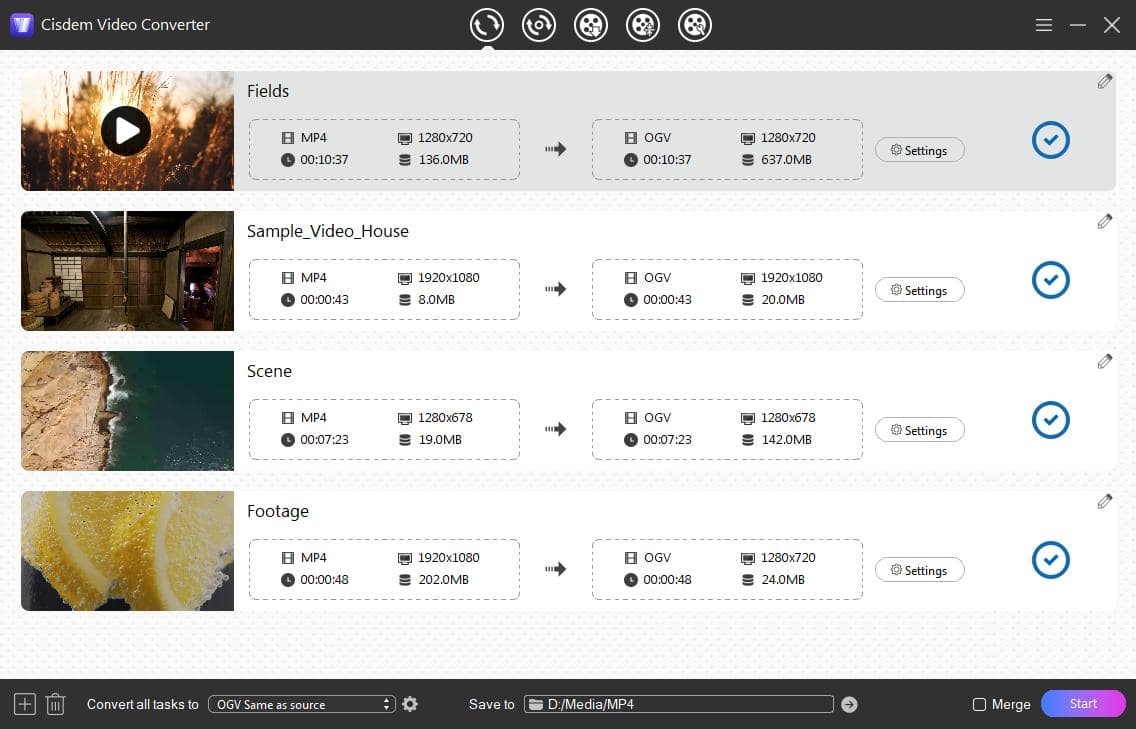Edit the Fields video with pencil icon
Screen dimensions: 1136x729
point(1104,82)
